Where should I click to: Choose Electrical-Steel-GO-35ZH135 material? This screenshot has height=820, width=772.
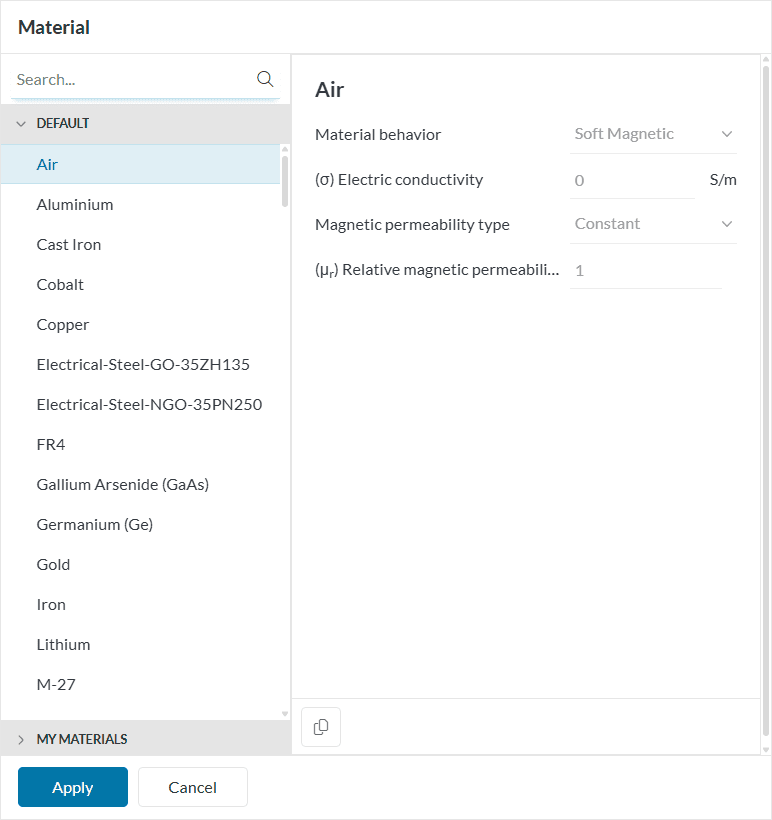pos(143,364)
